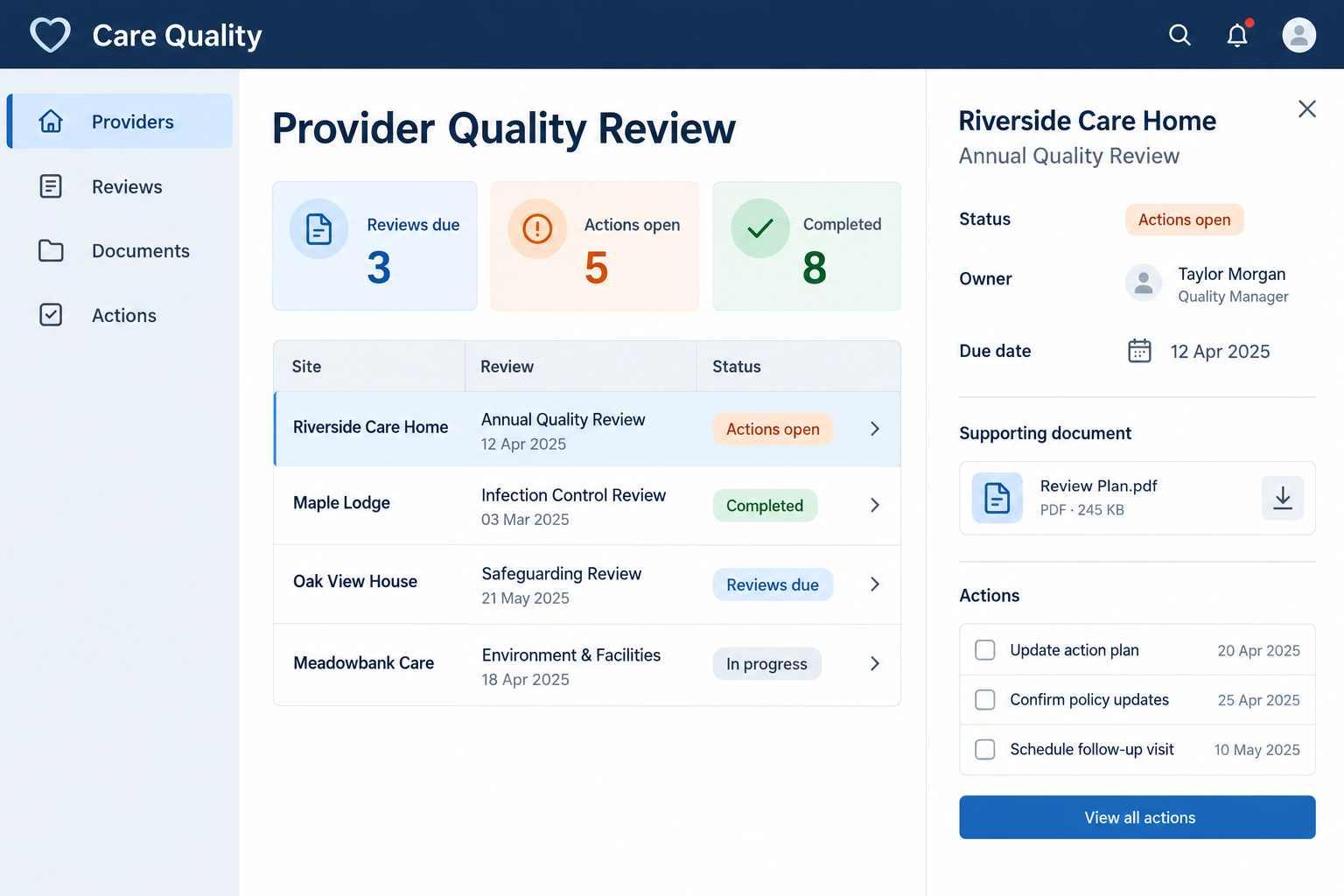This screenshot has width=1344, height=896.
Task: Click the Actions open badge in Riverside row
Action: click(773, 429)
